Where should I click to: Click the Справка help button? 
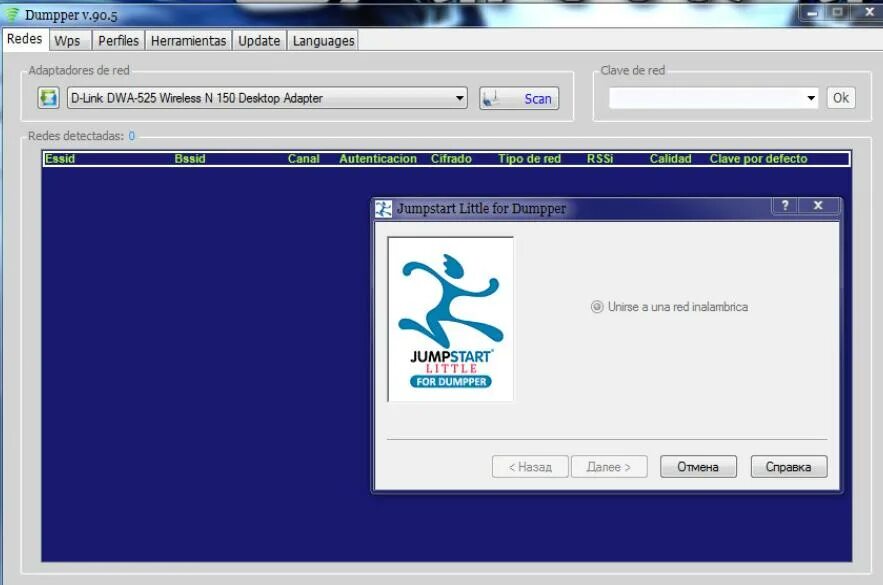789,467
